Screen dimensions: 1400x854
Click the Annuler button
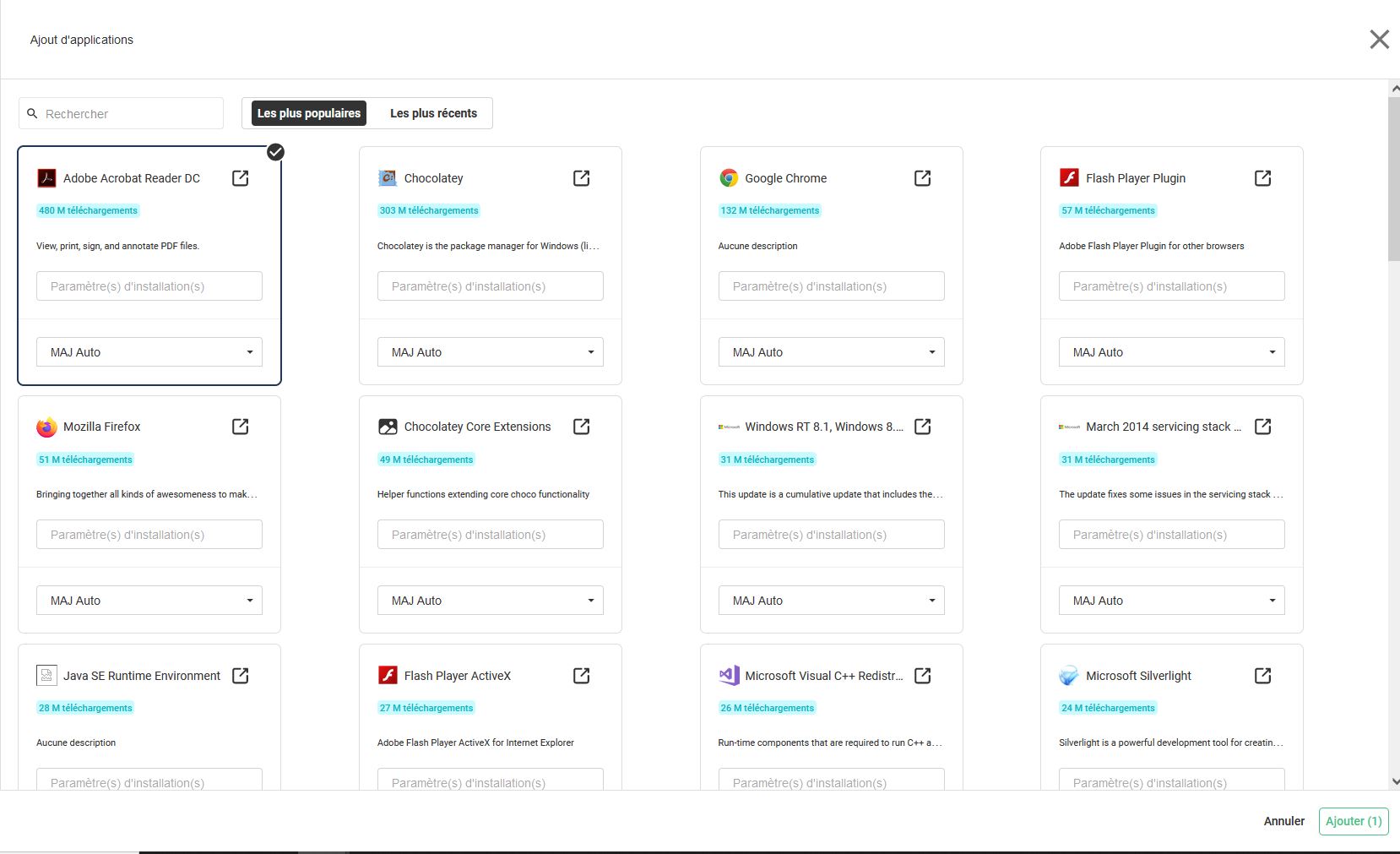tap(1283, 821)
